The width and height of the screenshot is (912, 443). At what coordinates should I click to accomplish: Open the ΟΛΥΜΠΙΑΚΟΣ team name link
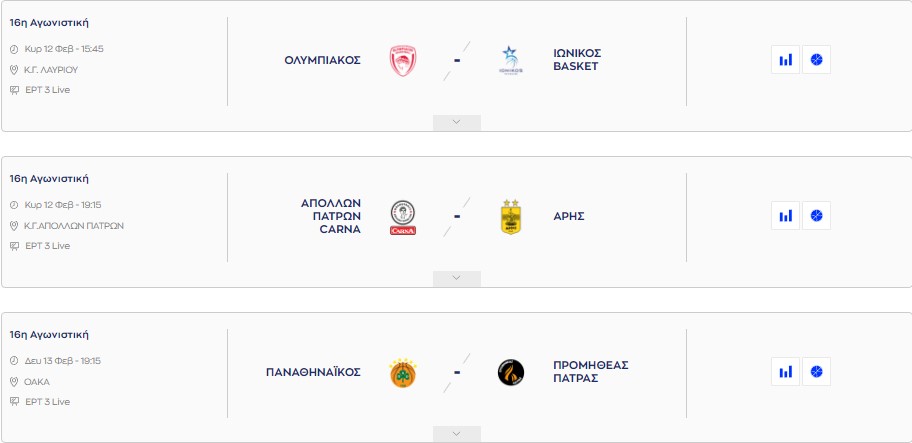[x=322, y=60]
